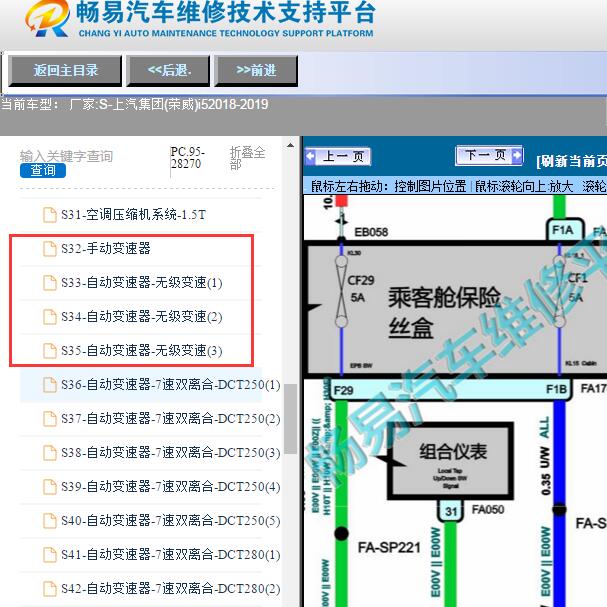The height and width of the screenshot is (607, 607).
Task: Click the EB058 label in diagram
Action: (x=371, y=232)
